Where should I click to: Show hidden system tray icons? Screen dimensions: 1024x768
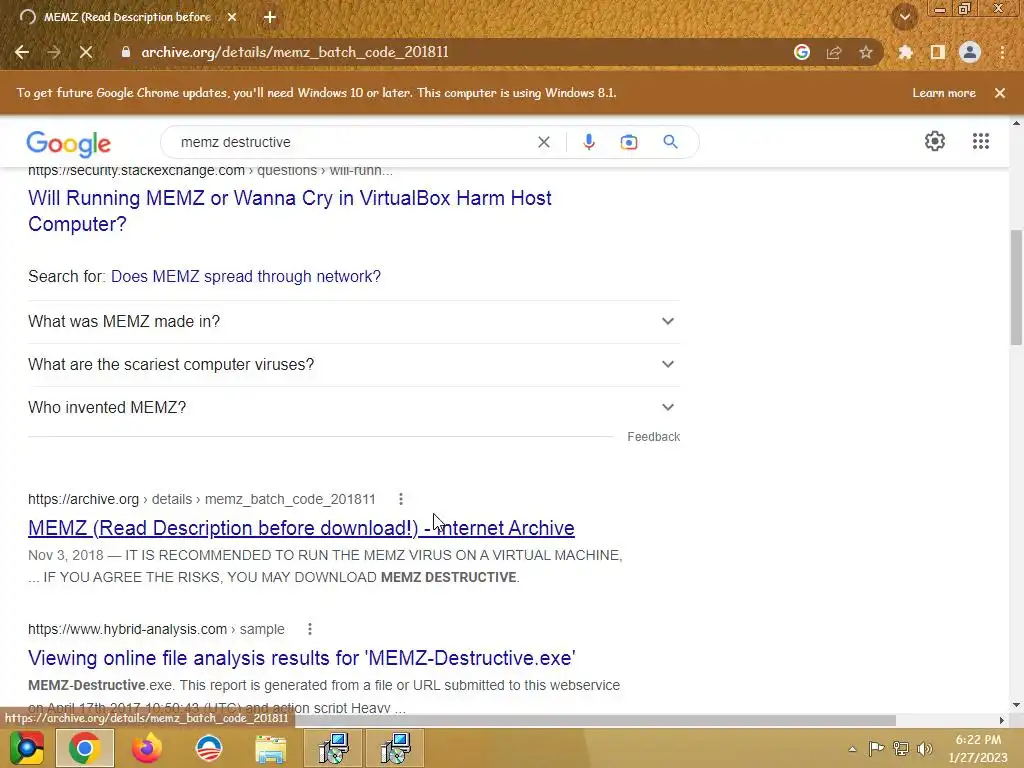coord(852,749)
